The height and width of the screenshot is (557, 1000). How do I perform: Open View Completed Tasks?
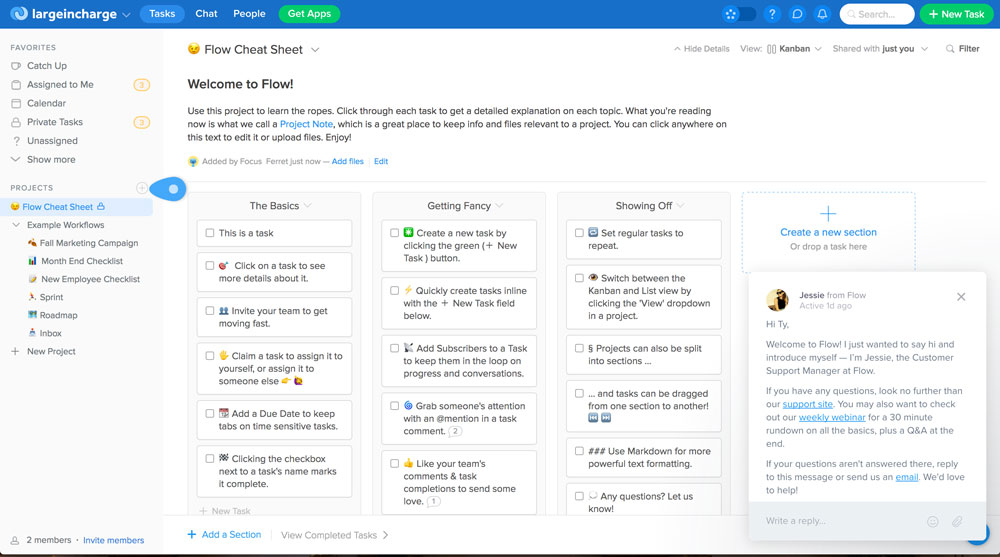pyautogui.click(x=335, y=535)
